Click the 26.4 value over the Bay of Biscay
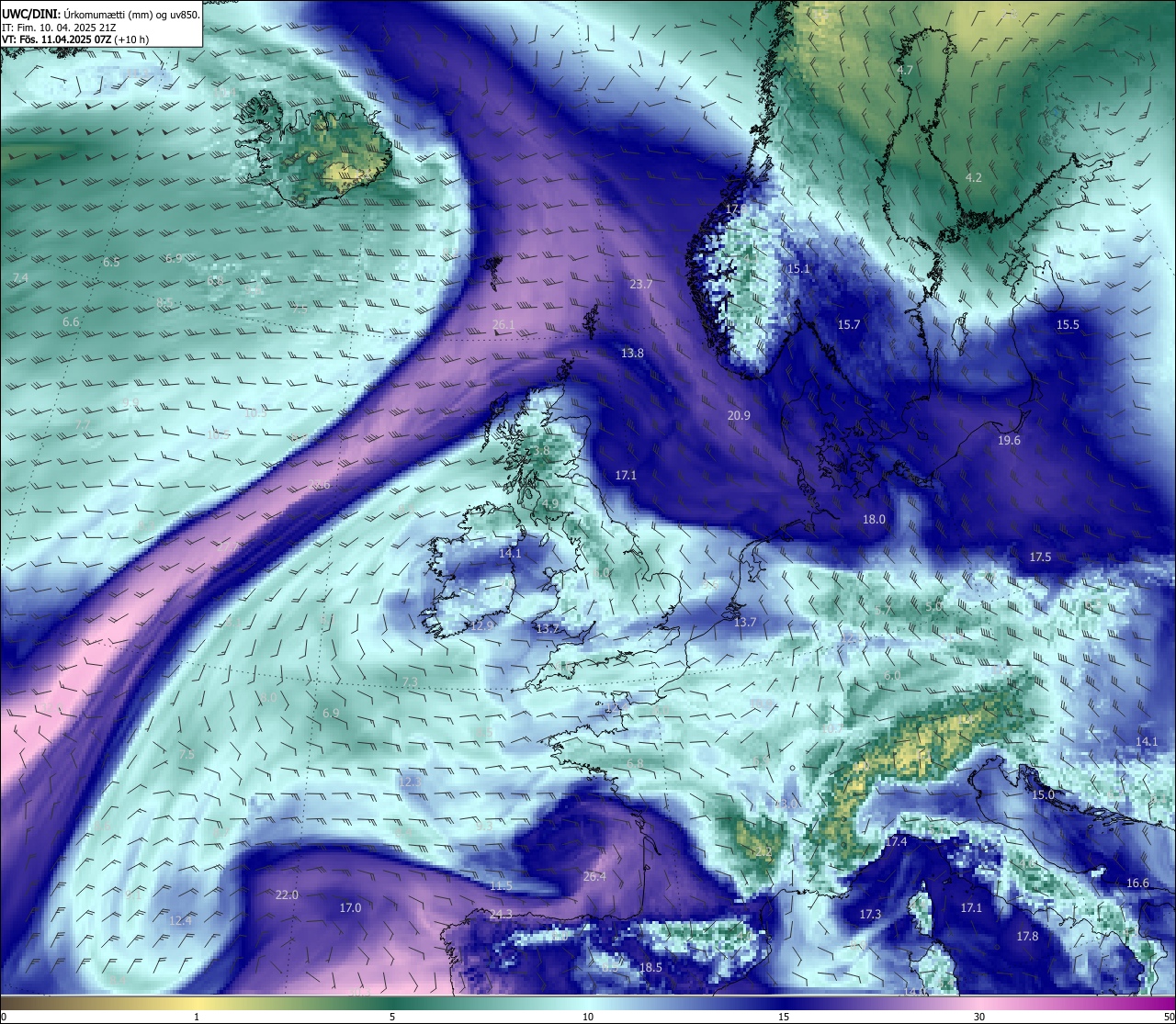 click(x=594, y=877)
